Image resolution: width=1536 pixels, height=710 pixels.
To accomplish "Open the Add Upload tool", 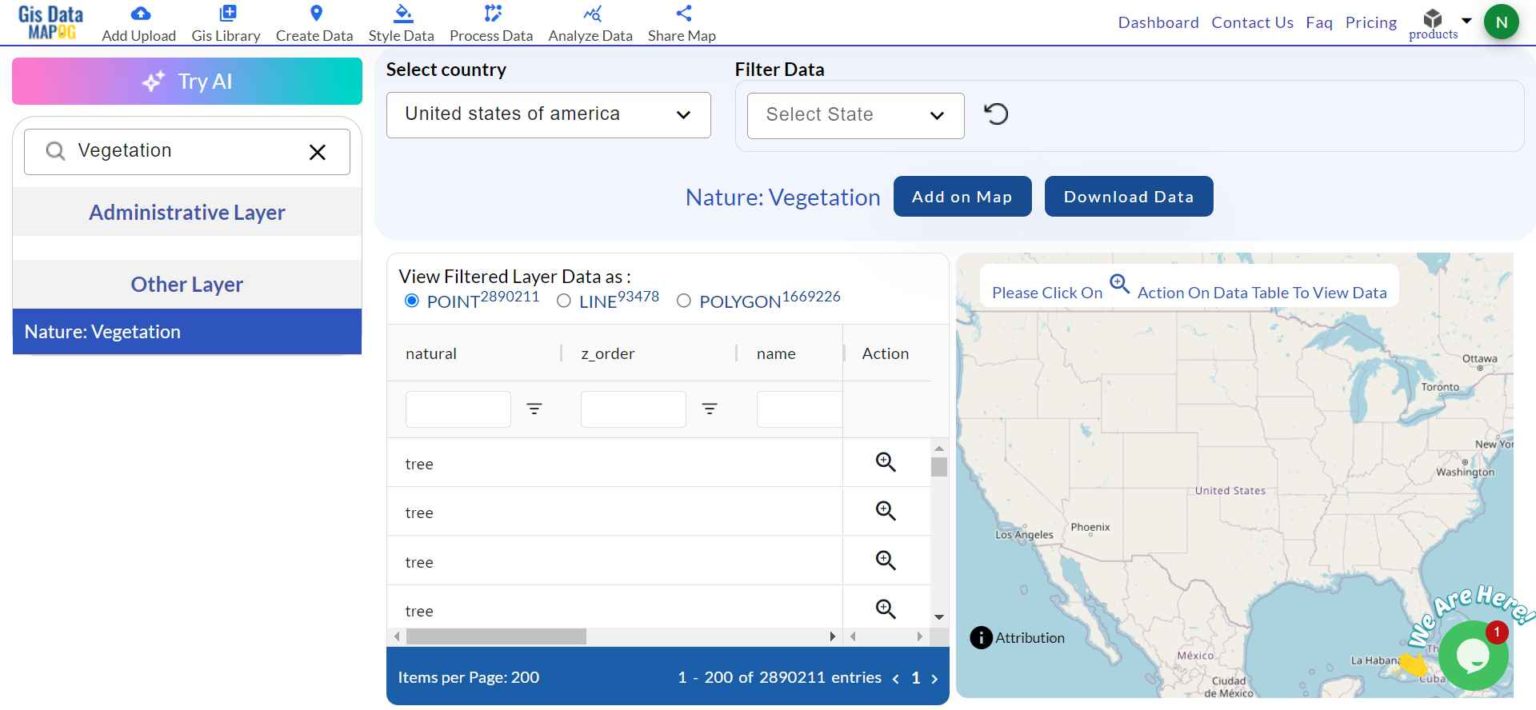I will click(x=138, y=22).
